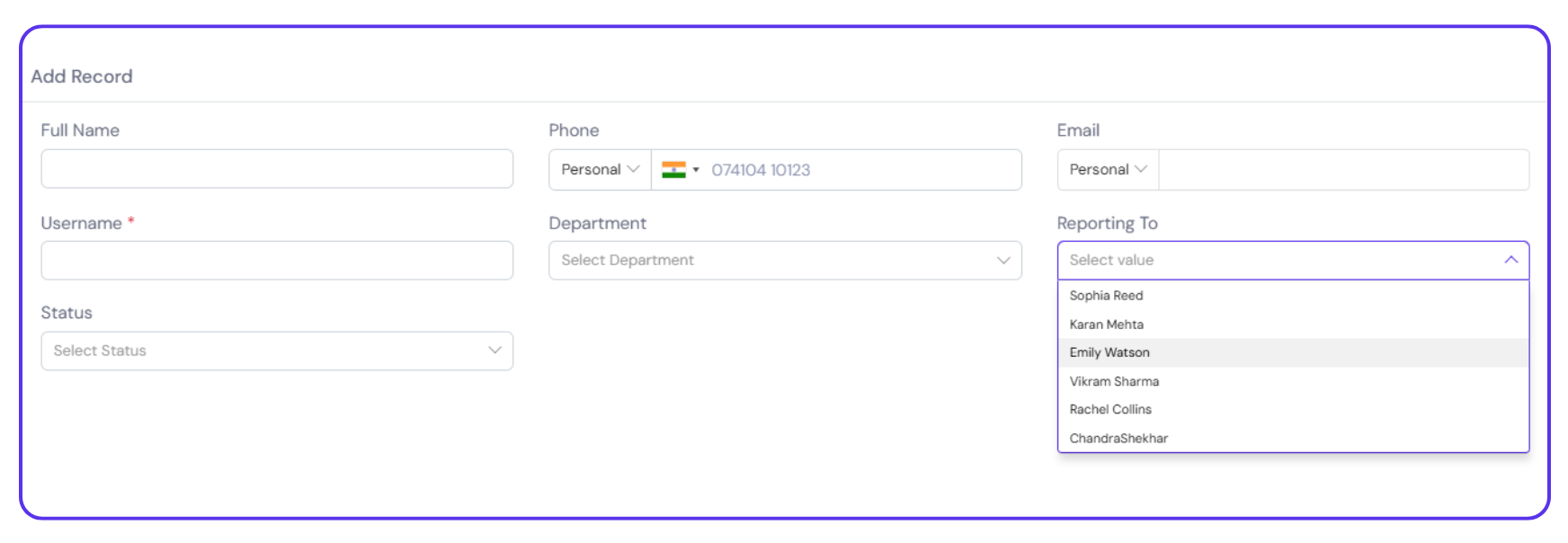Click the Reporting To search box
This screenshot has width=1568, height=543.
(1277, 260)
